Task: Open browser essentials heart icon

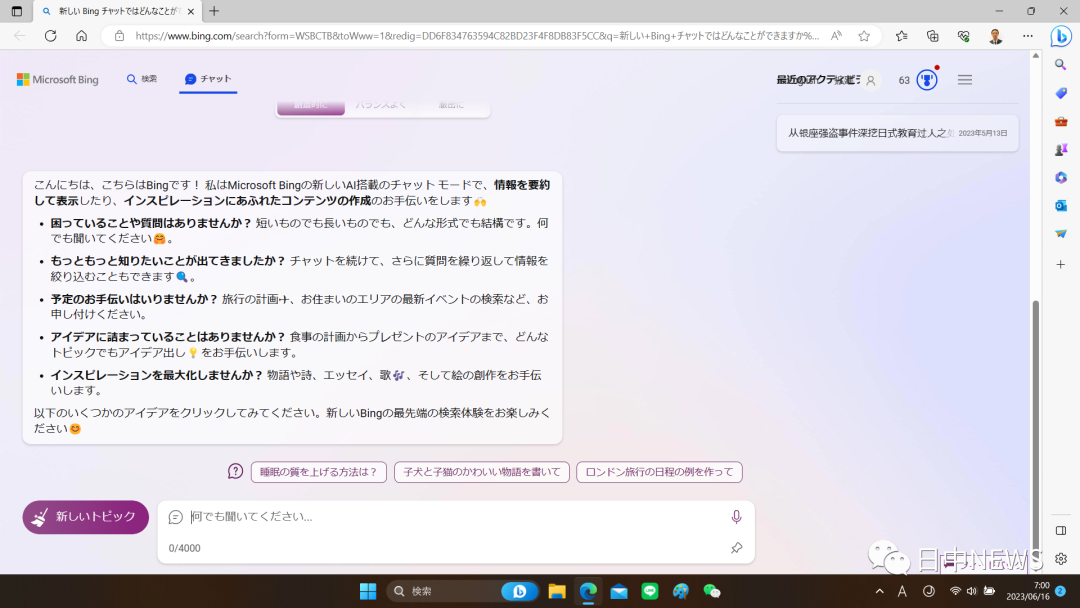Action: (x=964, y=36)
